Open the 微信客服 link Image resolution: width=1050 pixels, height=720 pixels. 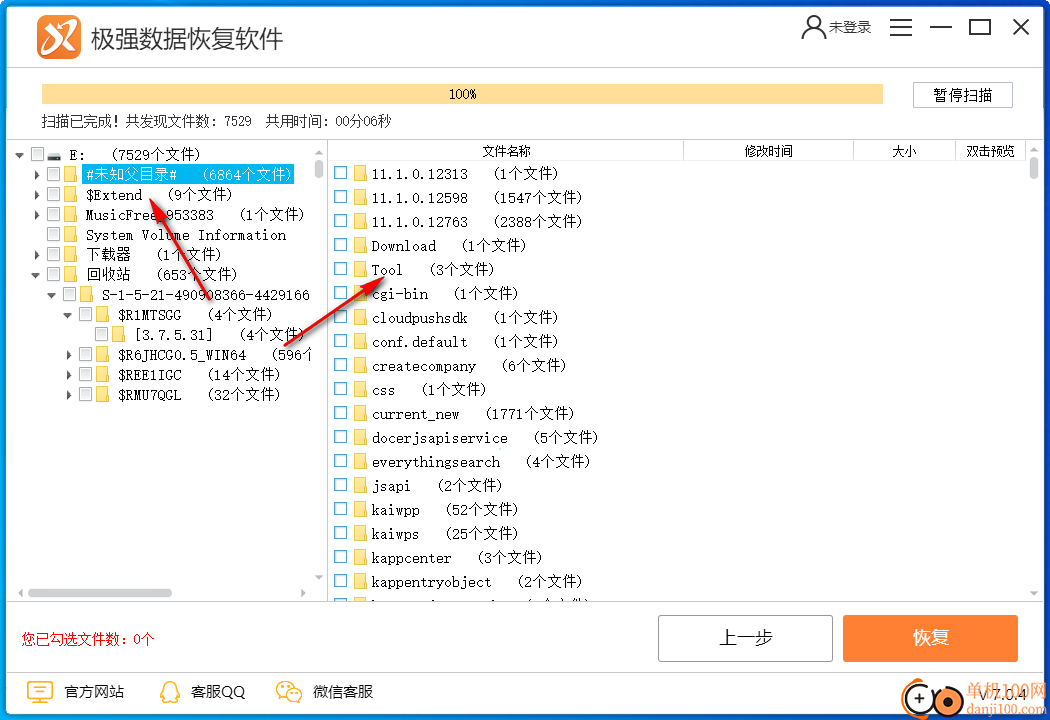343,692
